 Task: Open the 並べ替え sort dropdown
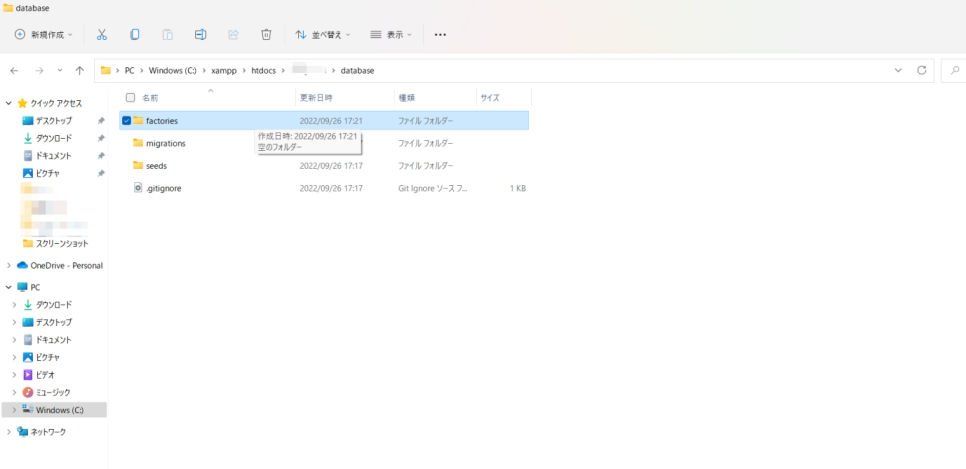coord(323,35)
